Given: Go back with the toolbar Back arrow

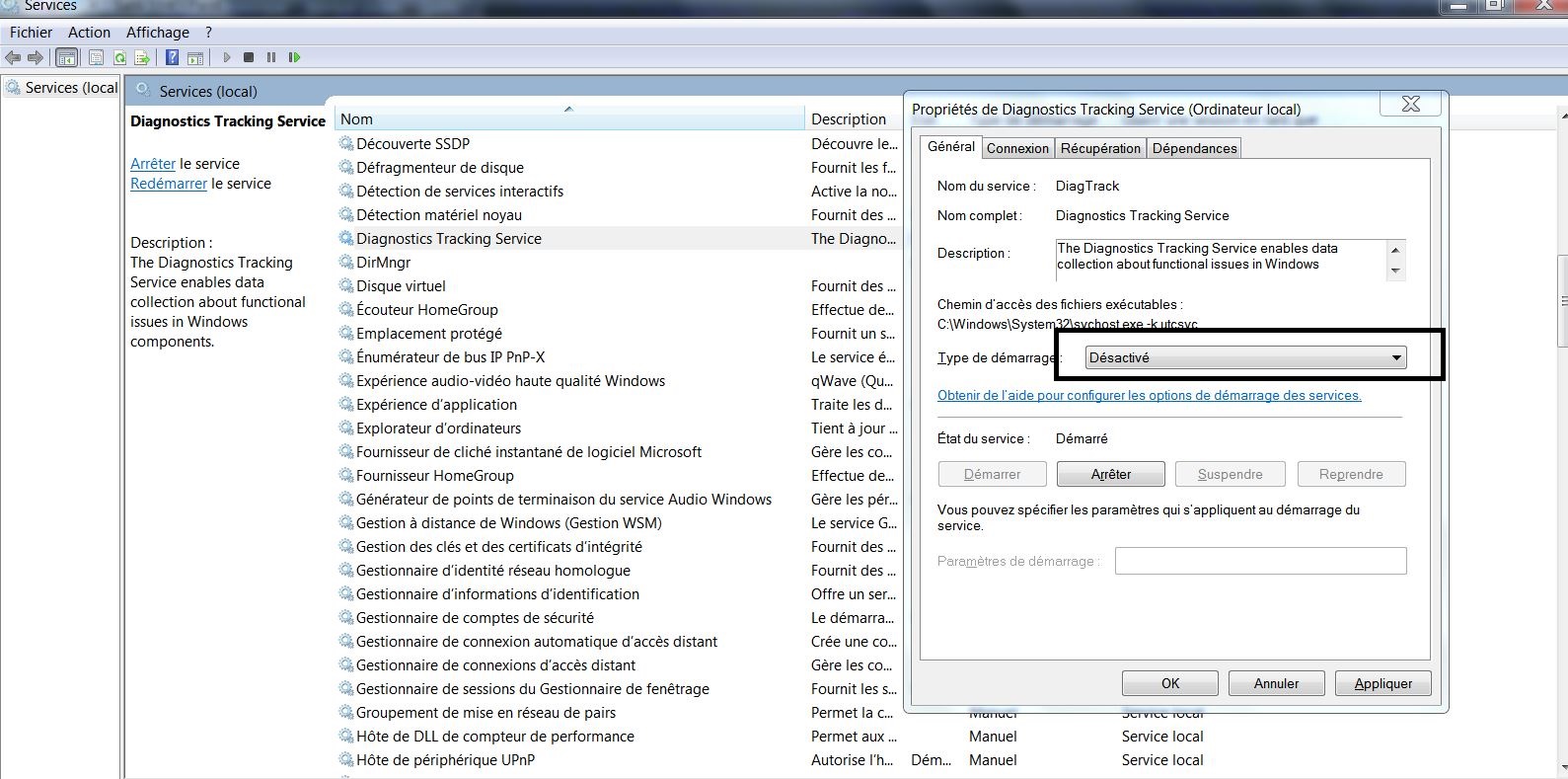Looking at the screenshot, I should click(x=13, y=57).
